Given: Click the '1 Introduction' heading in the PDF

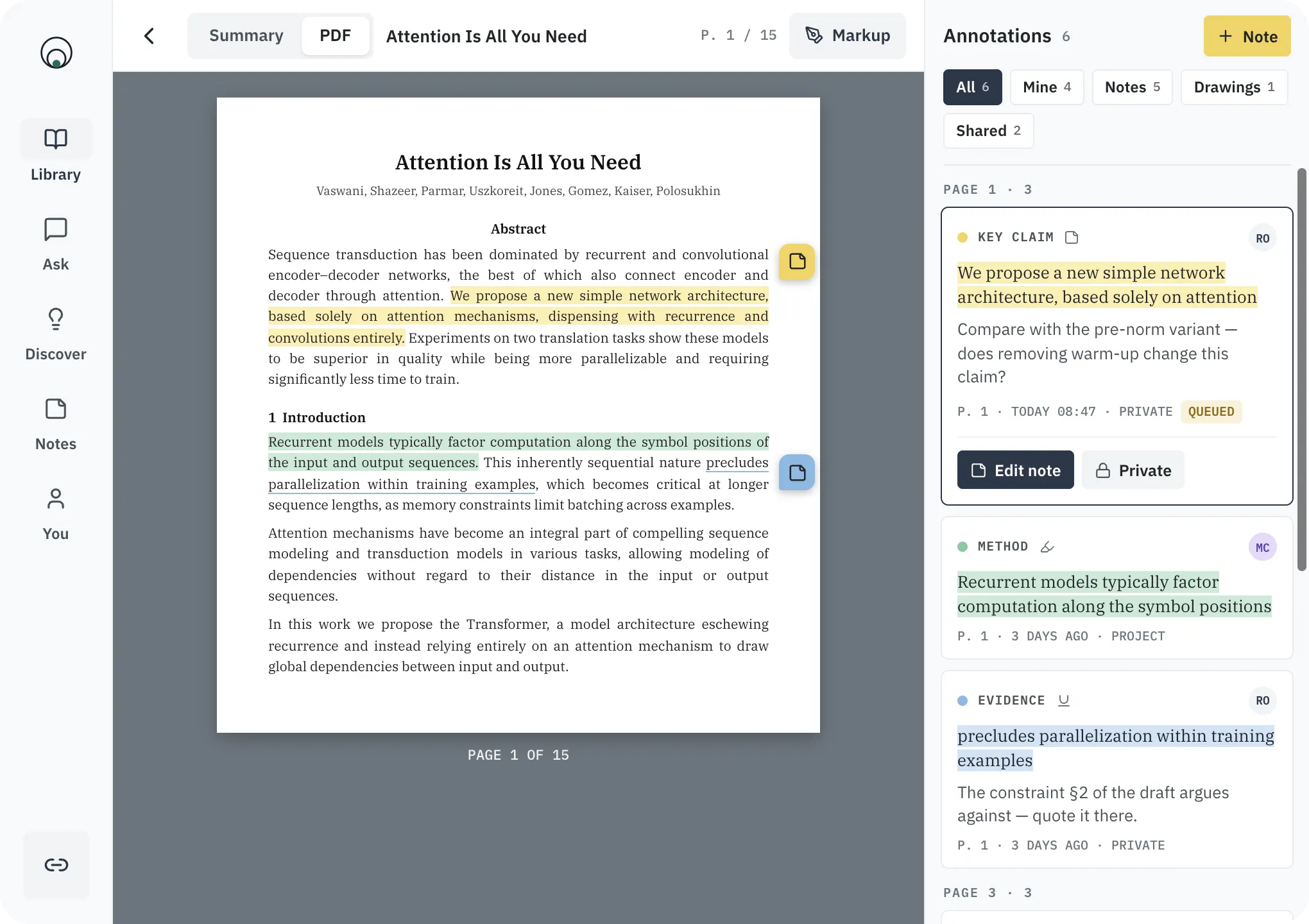Looking at the screenshot, I should (317, 418).
